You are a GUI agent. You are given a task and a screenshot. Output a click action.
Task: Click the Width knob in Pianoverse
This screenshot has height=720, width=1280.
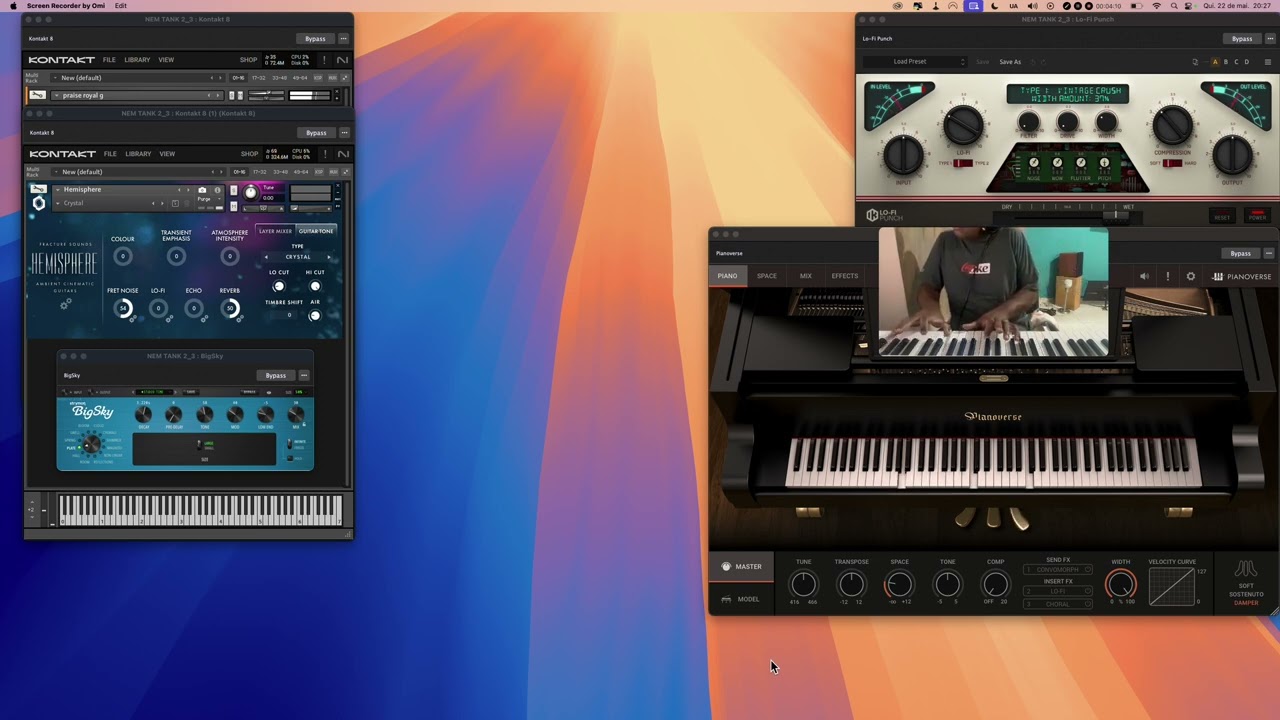pyautogui.click(x=1121, y=584)
